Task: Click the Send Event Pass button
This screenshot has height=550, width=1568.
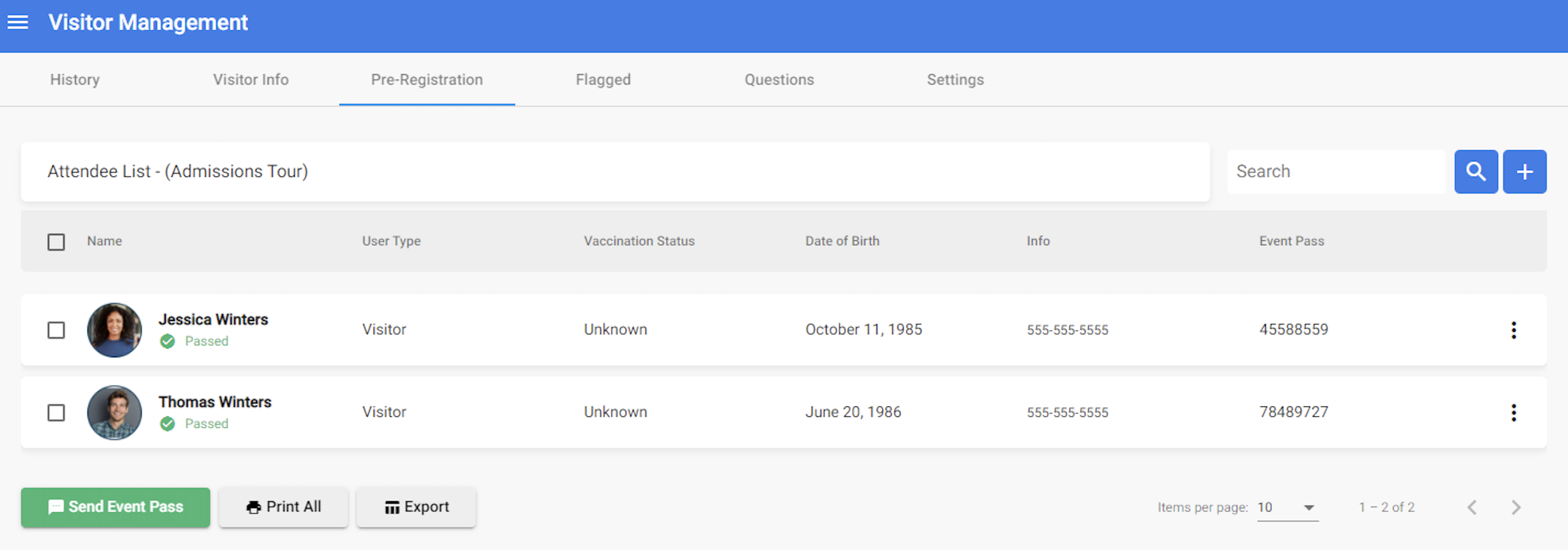Action: (x=116, y=508)
